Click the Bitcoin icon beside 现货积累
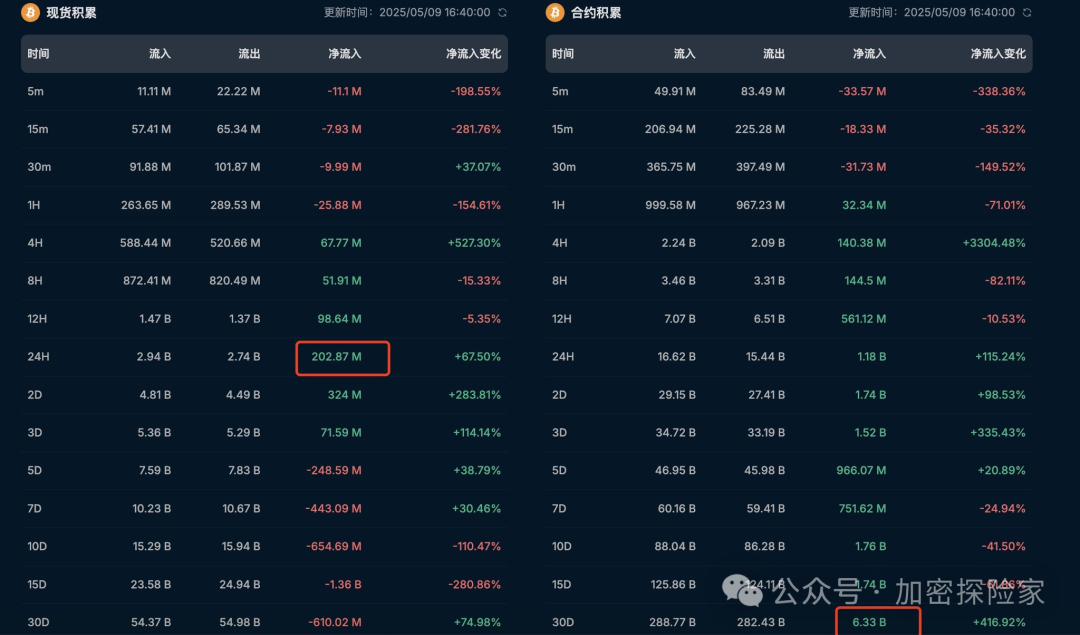The image size is (1080, 635). point(30,12)
